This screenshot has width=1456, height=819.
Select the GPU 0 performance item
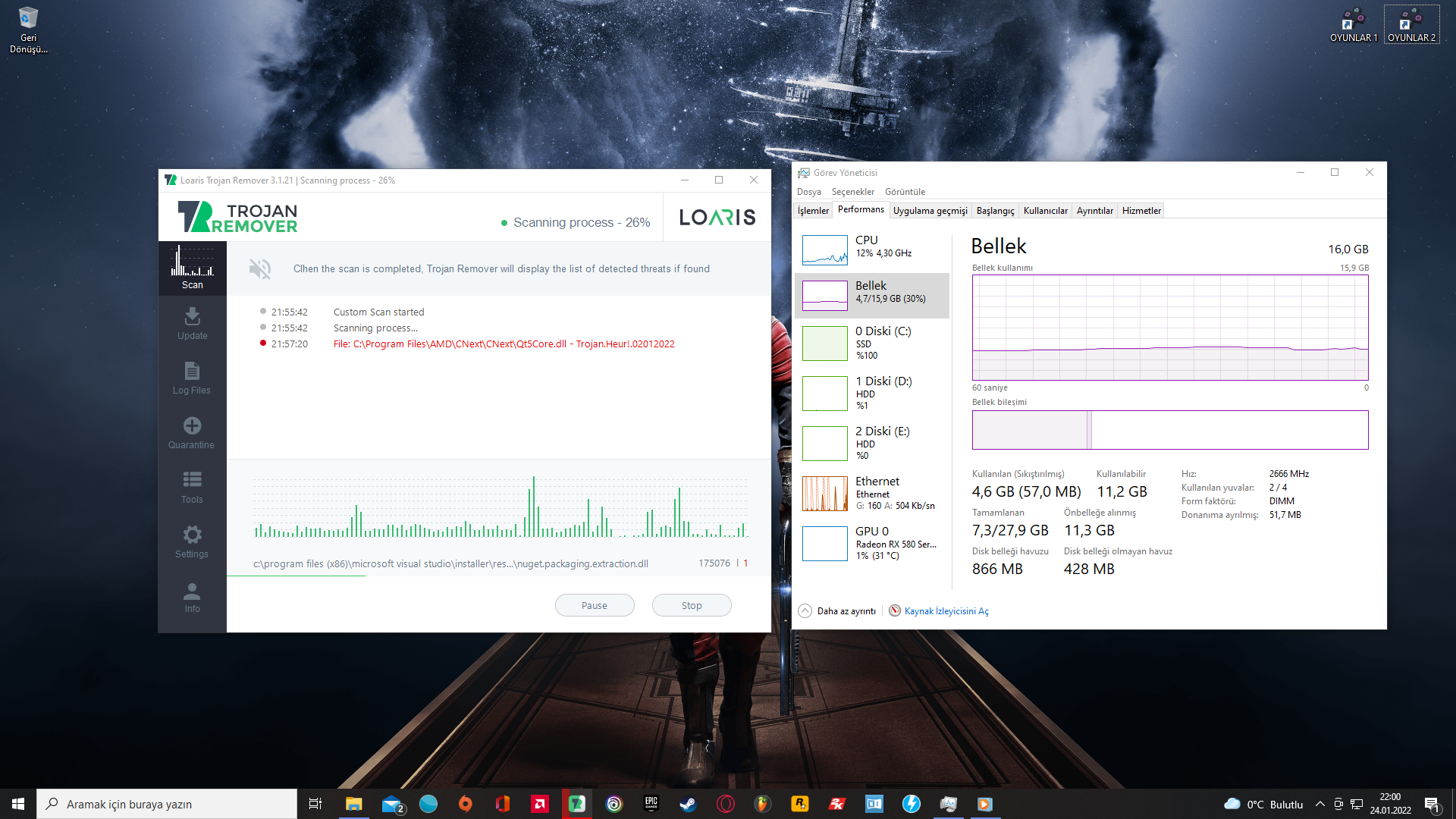872,543
